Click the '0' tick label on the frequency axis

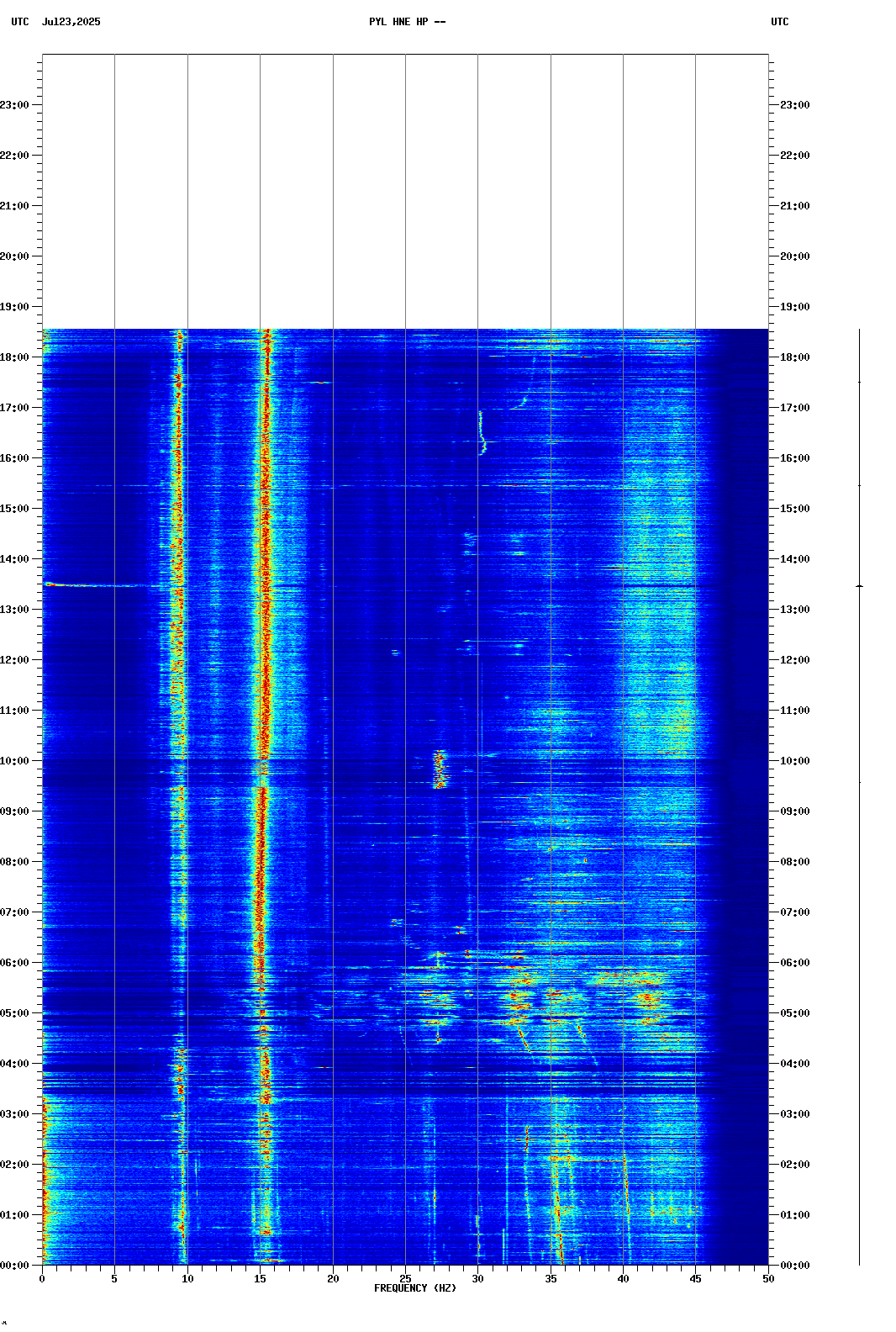[42, 1279]
